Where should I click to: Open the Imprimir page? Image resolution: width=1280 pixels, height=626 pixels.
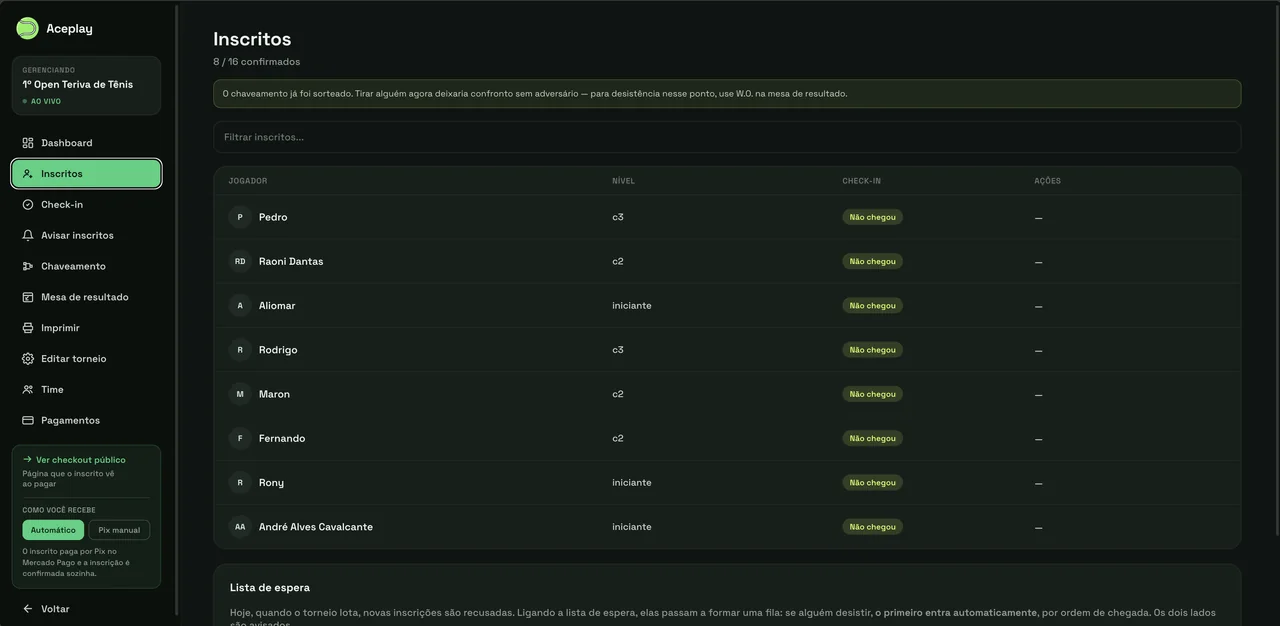click(x=86, y=328)
